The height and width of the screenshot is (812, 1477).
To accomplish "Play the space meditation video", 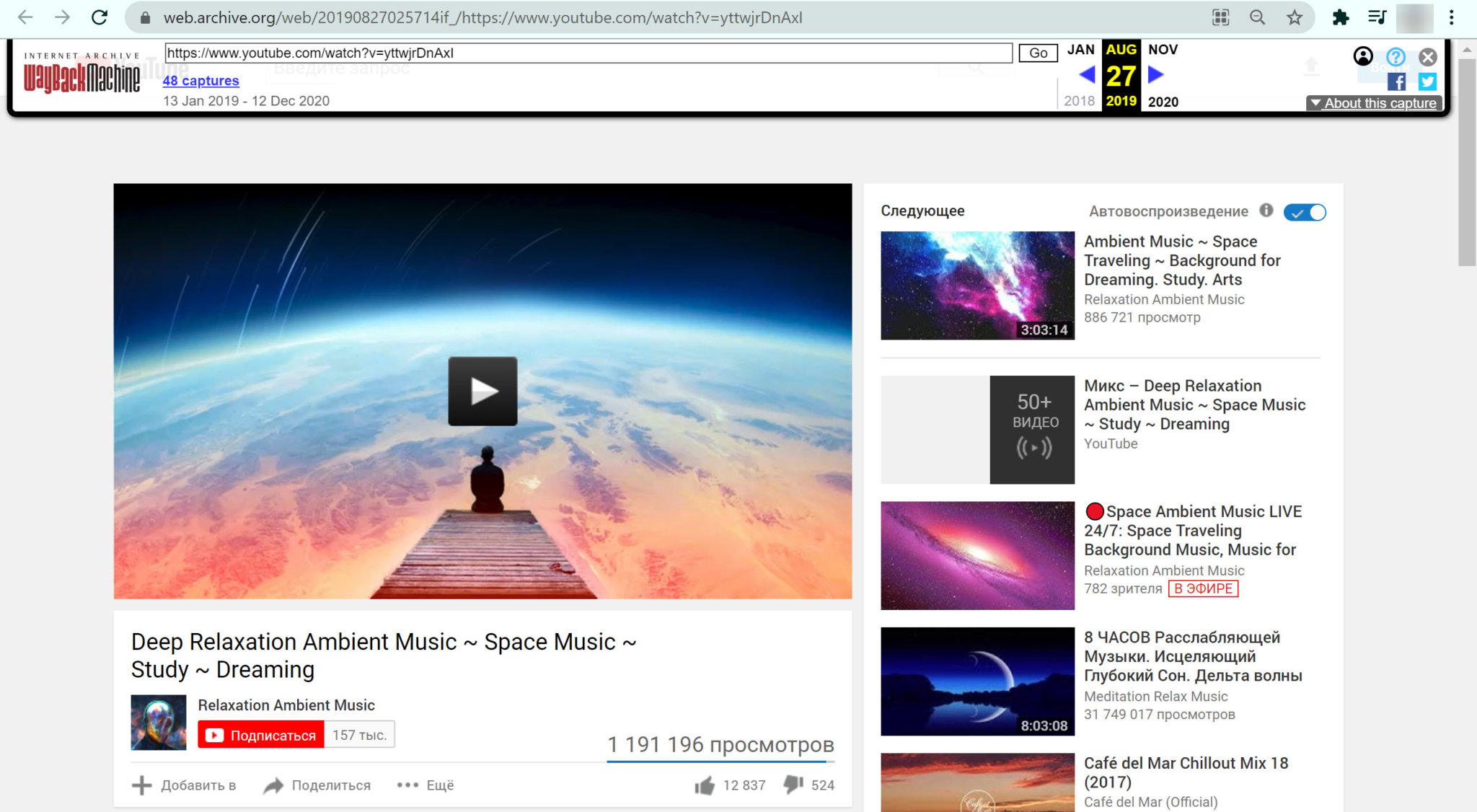I will point(482,392).
